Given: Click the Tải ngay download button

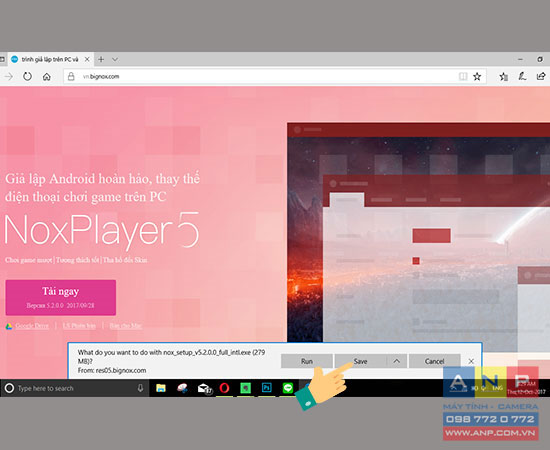Looking at the screenshot, I should (x=61, y=297).
